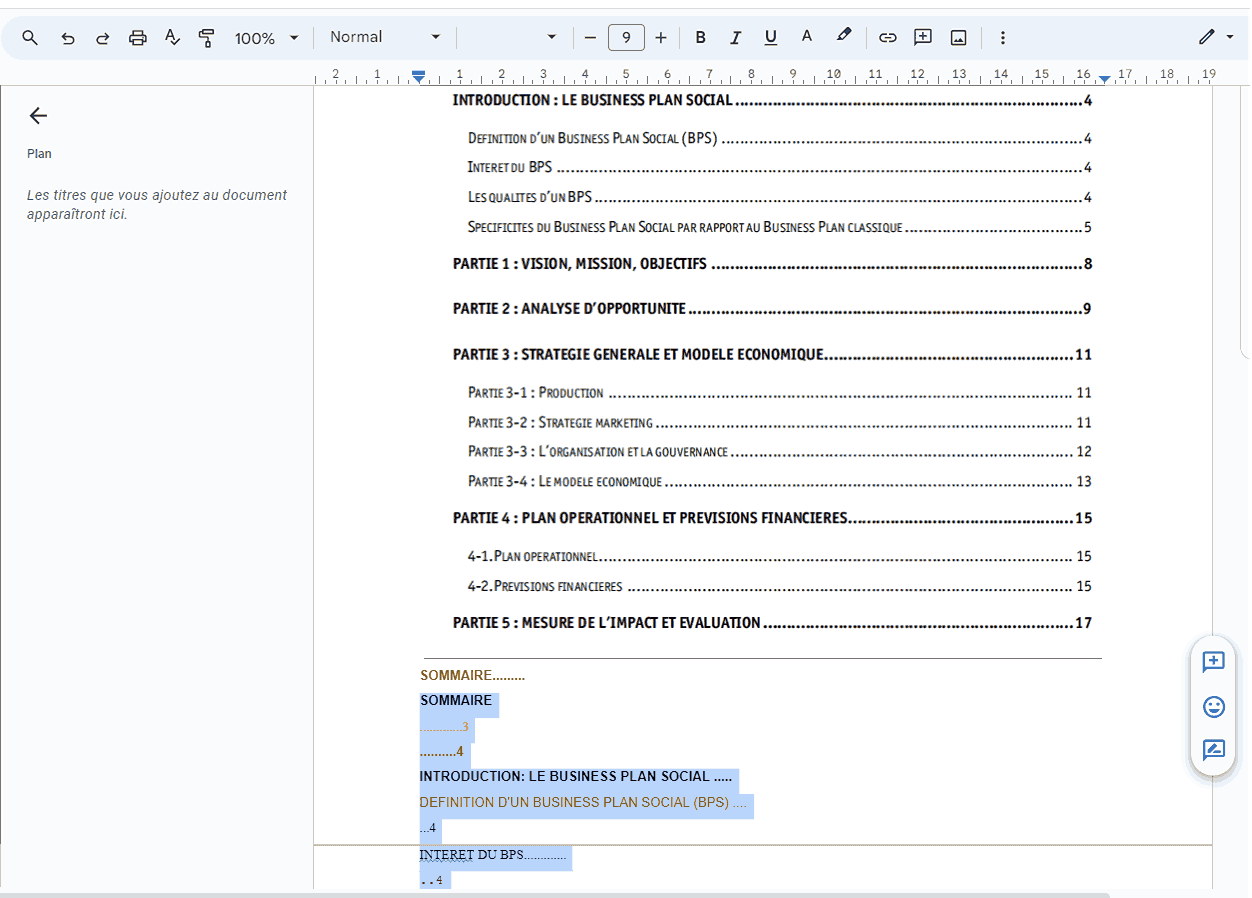
Task: Click the Plan outline heading
Action: [x=39, y=154]
